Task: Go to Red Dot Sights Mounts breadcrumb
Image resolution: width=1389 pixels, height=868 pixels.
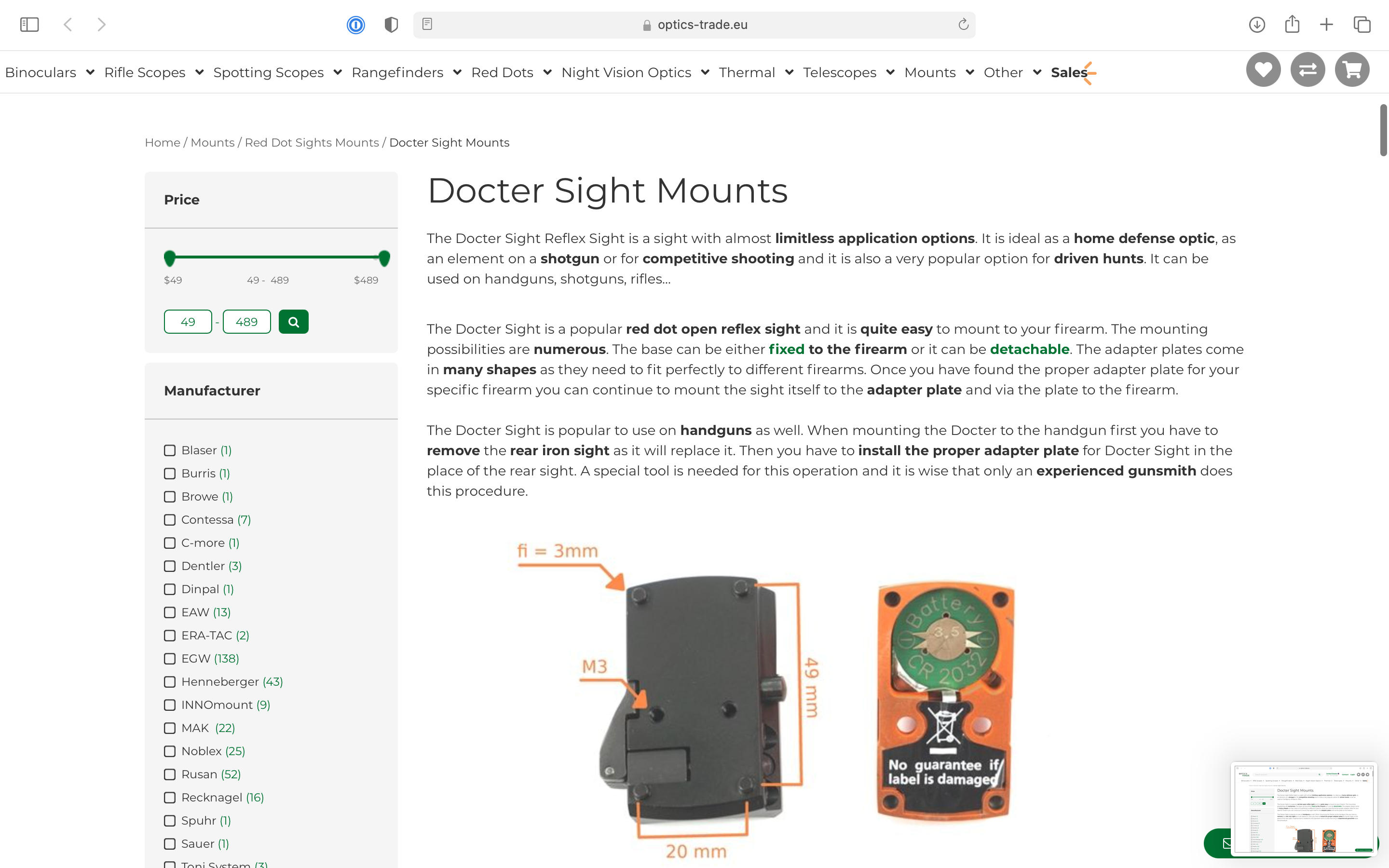Action: pos(312,142)
